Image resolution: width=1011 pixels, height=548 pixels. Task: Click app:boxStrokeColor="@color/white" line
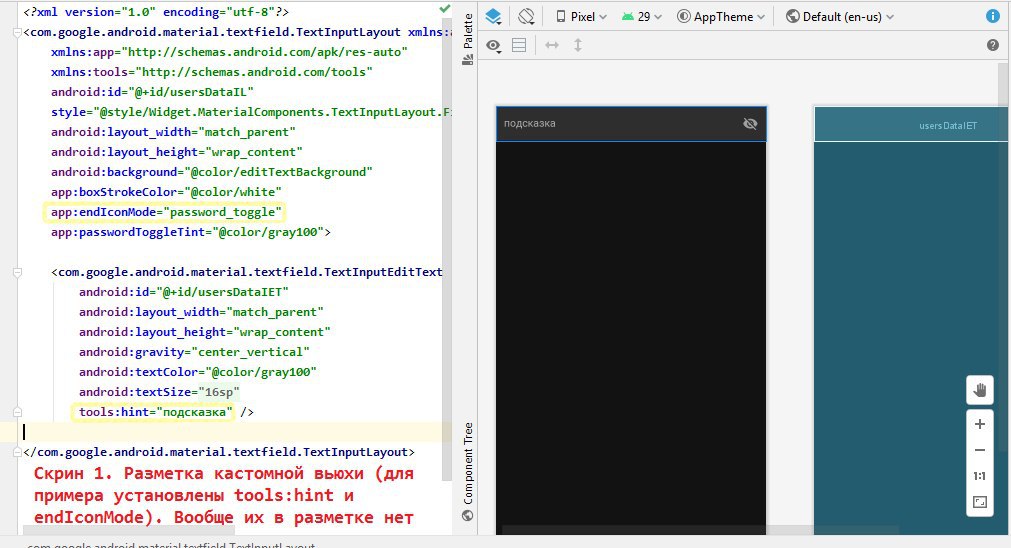click(x=166, y=192)
